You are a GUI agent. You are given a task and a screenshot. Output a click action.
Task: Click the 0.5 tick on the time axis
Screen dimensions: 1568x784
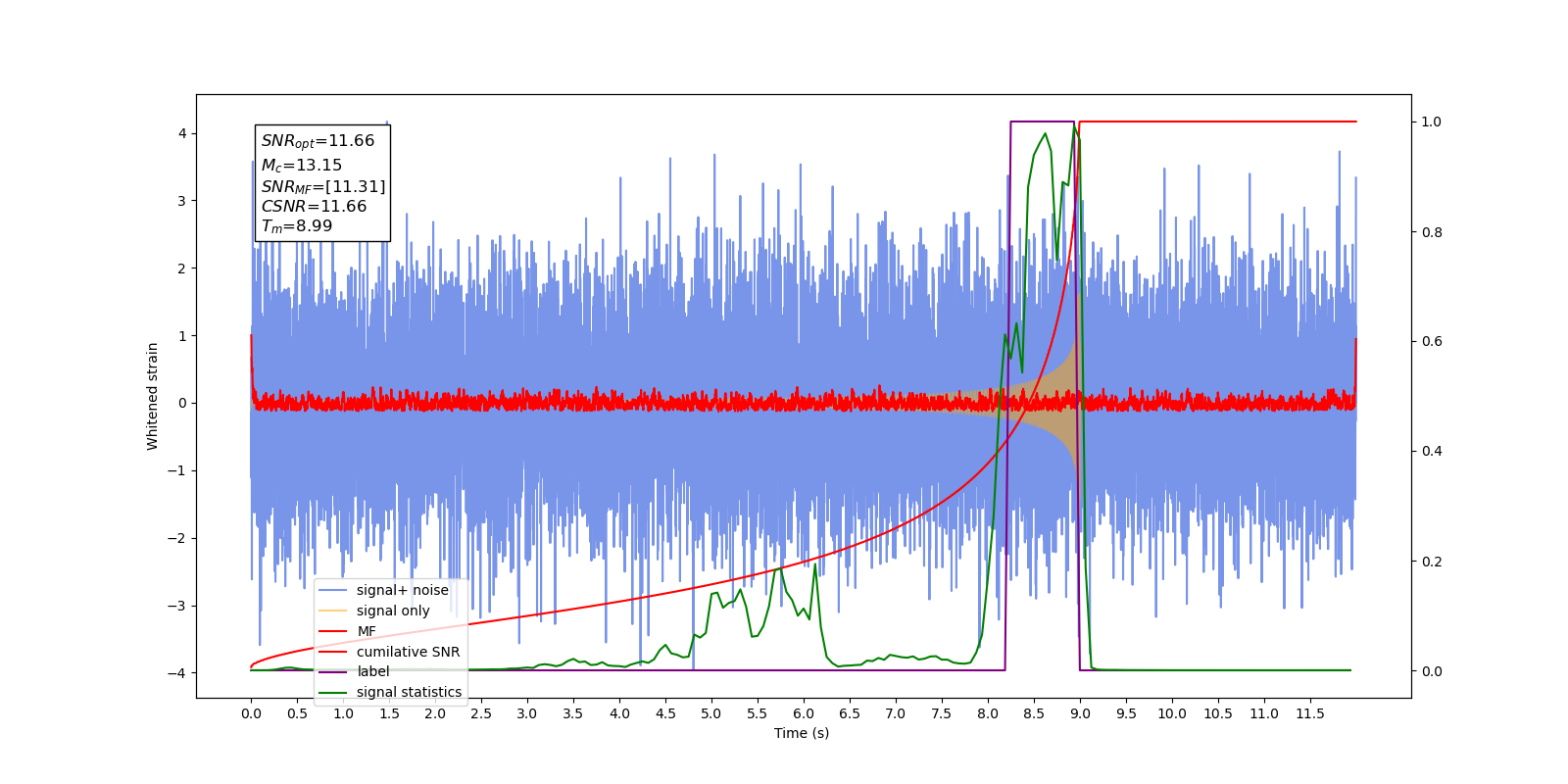click(x=297, y=713)
